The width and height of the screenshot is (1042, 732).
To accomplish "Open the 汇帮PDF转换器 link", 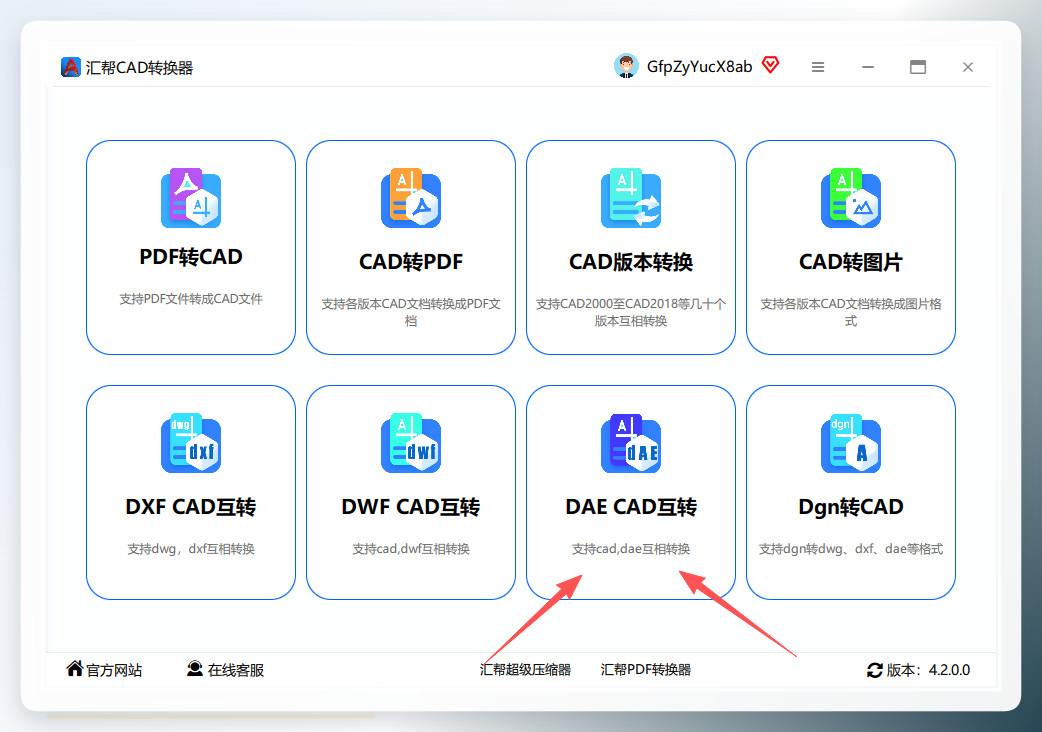I will tap(645, 670).
